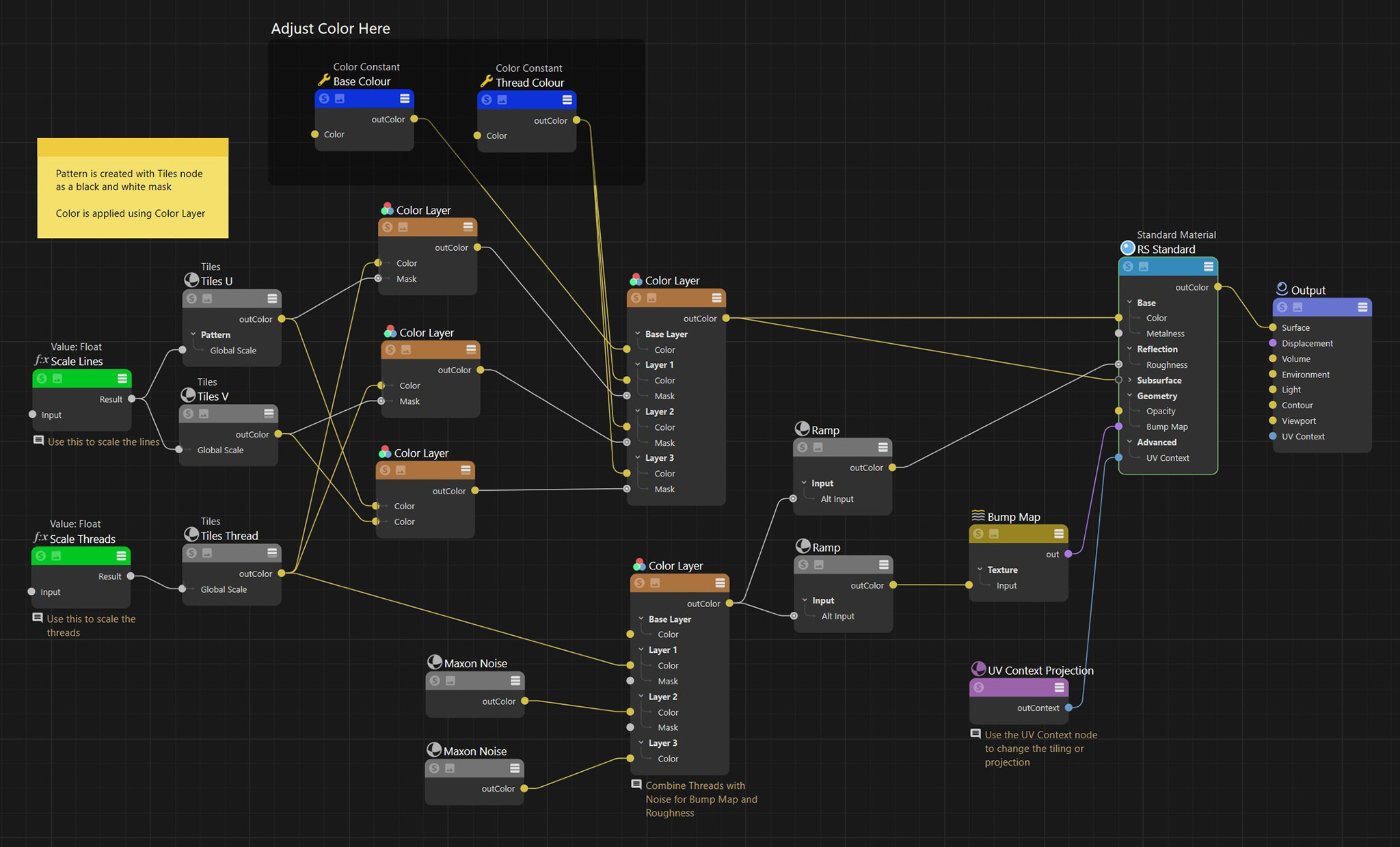Collapse the Base group in RS Standard

(x=1130, y=303)
